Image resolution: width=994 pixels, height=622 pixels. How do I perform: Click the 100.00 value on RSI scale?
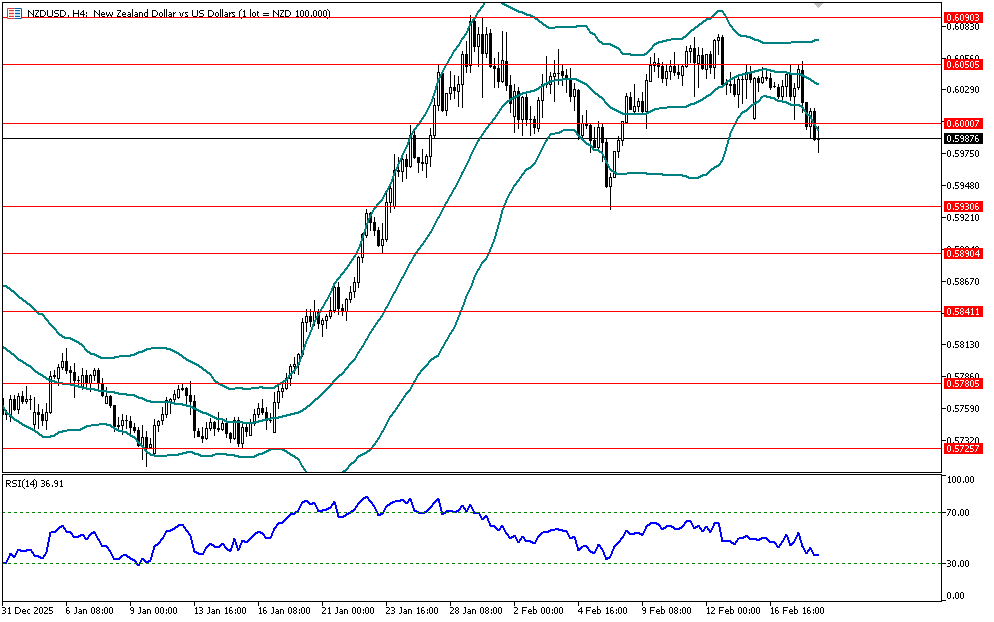pos(960,480)
